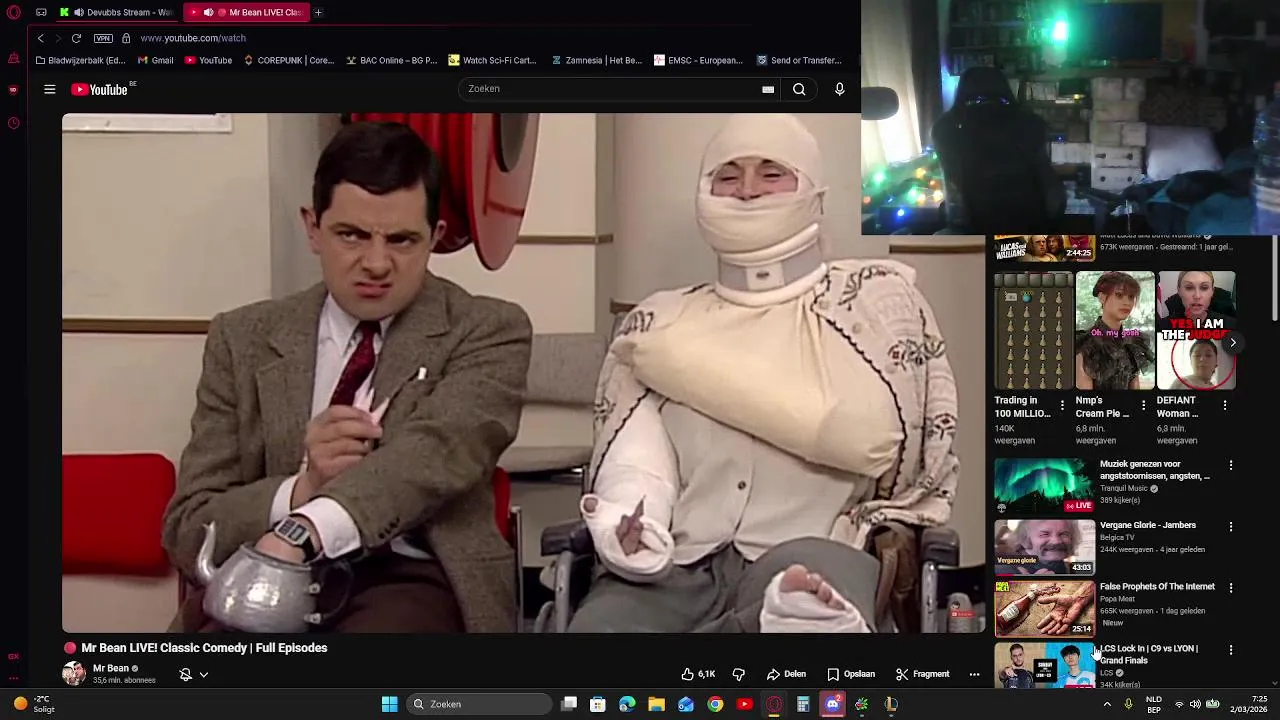Viewport: 1280px width, 720px height.
Task: Reload the current page
Action: click(76, 38)
